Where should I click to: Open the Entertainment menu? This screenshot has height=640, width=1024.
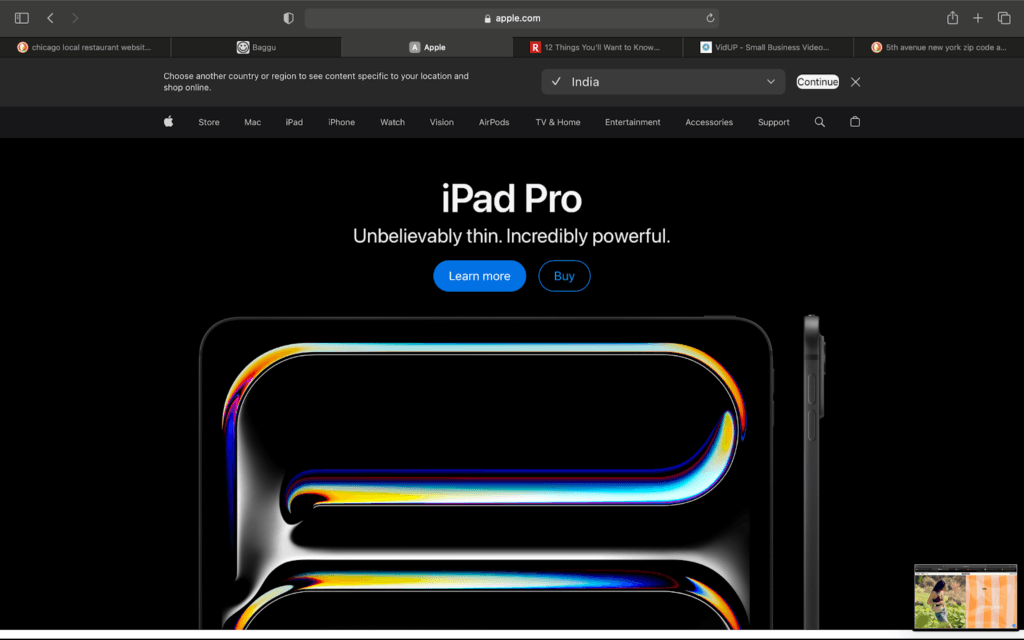(x=632, y=122)
